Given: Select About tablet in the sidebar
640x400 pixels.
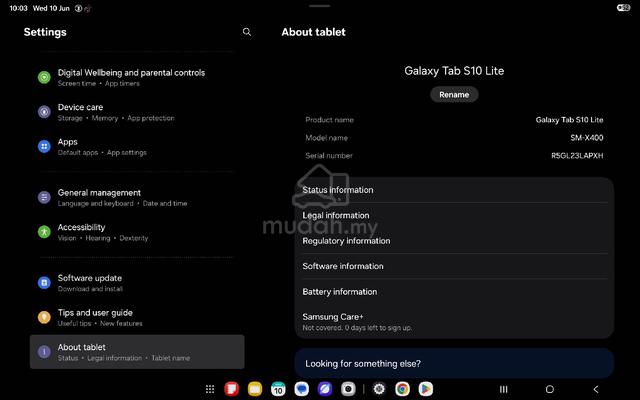Looking at the screenshot, I should (x=137, y=352).
